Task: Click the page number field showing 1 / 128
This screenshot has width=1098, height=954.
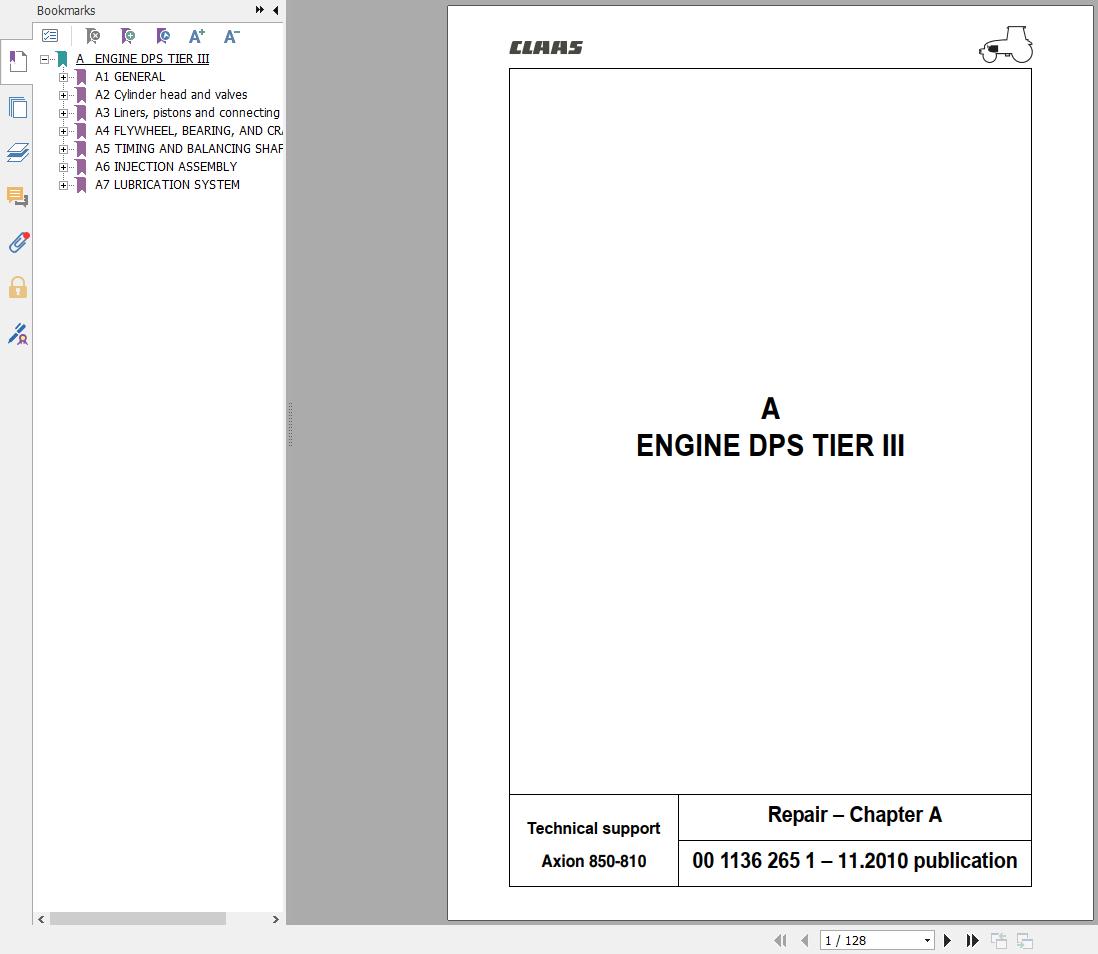Action: [x=870, y=940]
